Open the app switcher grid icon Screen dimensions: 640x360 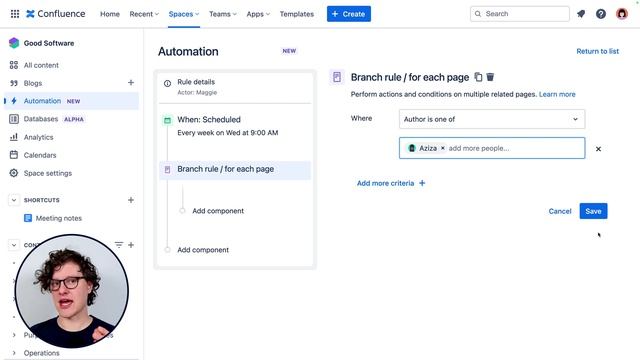[x=15, y=14]
